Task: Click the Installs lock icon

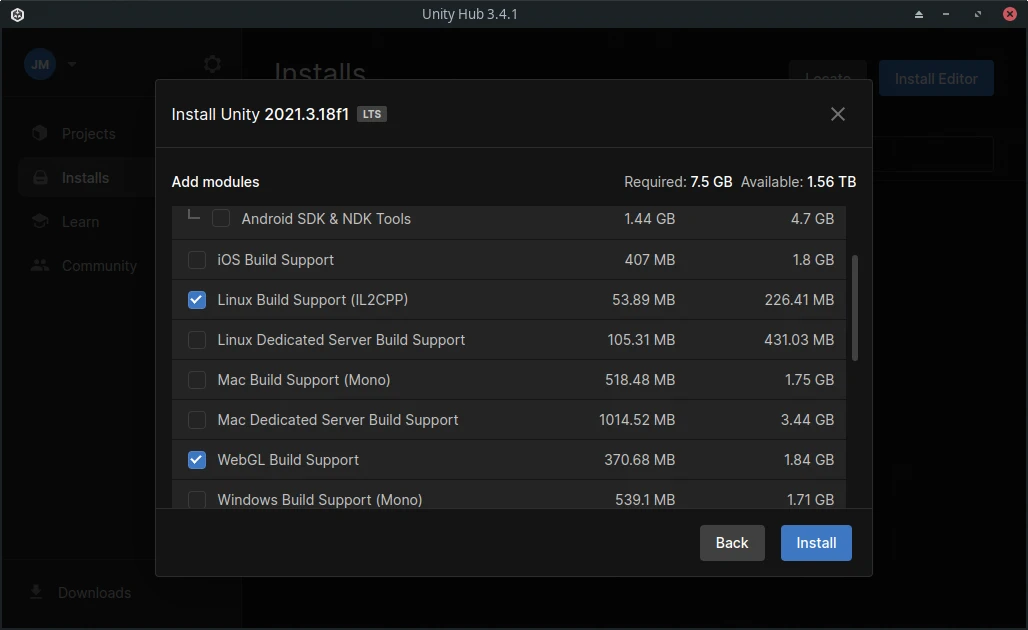Action: 40,178
